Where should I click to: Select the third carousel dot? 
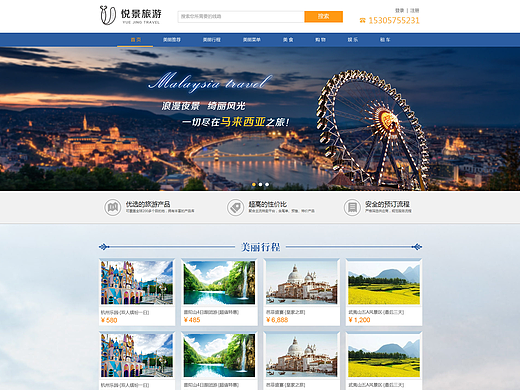coord(267,184)
